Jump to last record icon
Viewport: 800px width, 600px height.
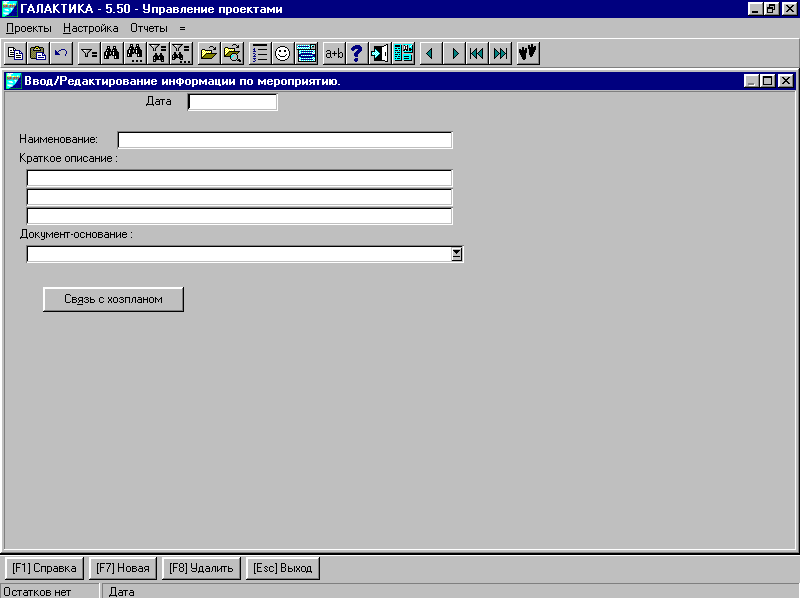pos(501,53)
